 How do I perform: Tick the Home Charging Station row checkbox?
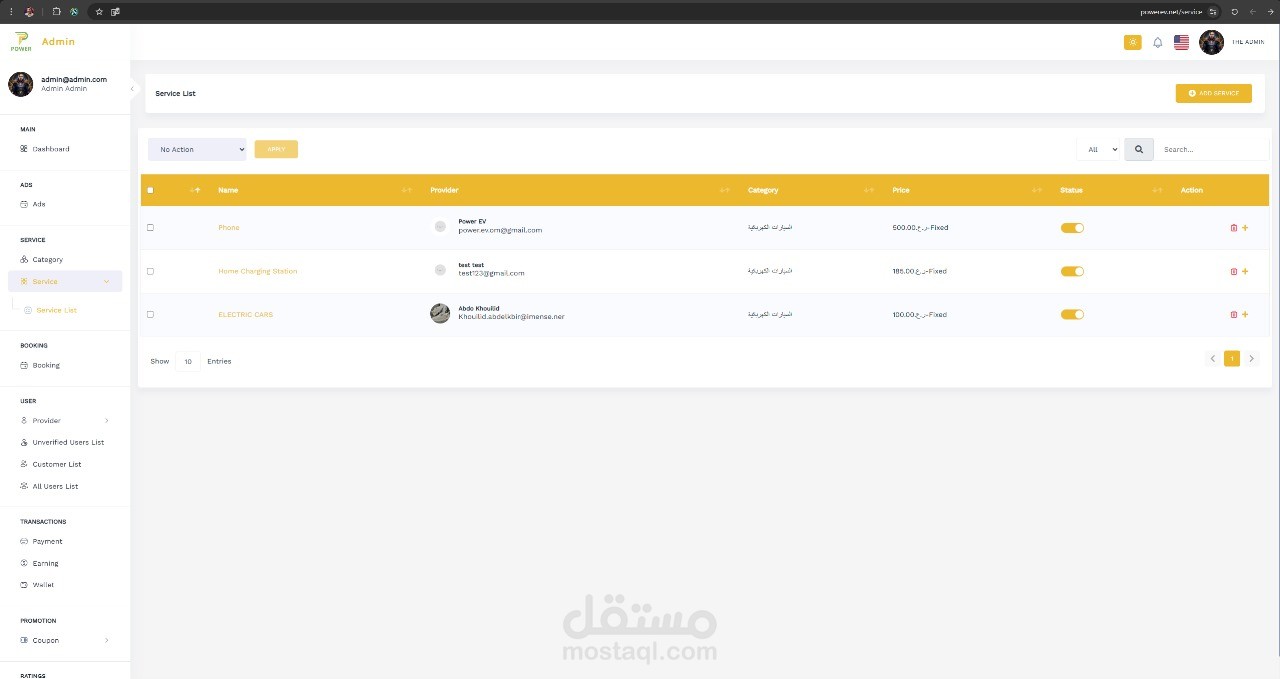150,271
